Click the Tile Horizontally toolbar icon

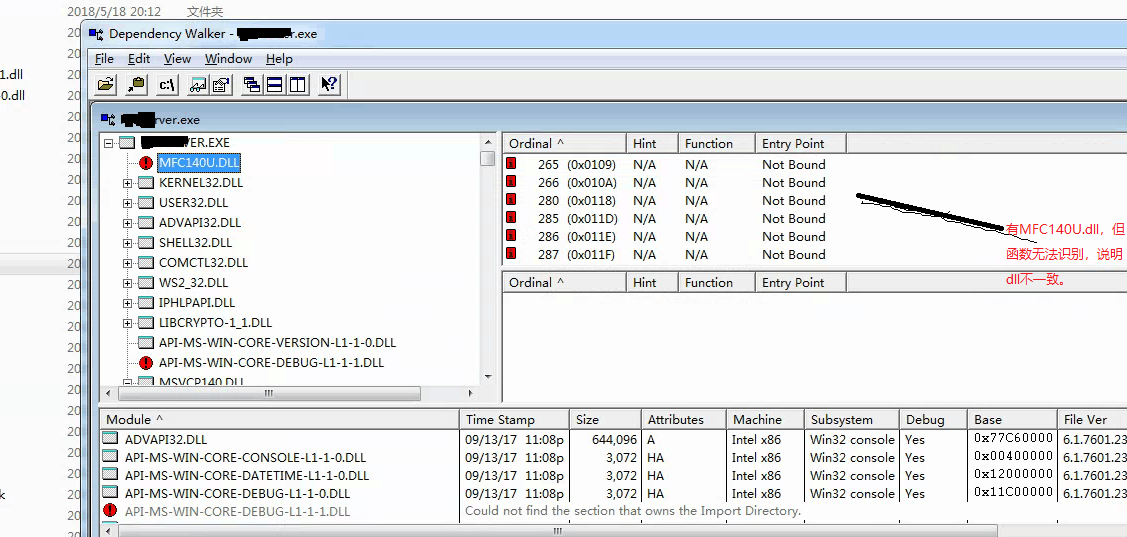pos(275,85)
